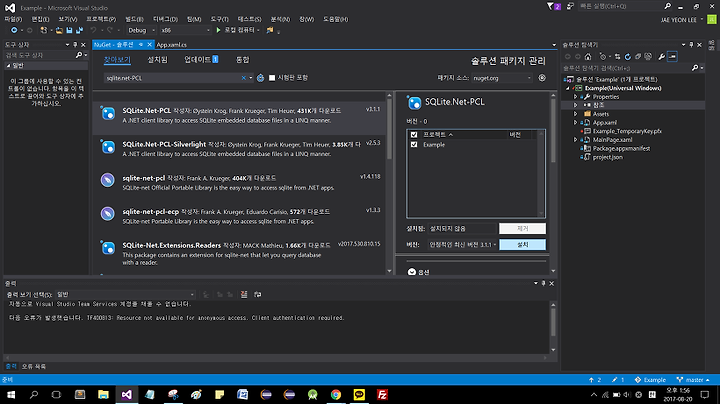Expand the Properties node in Solution Explorer
Viewport: 720px width, 404px height.
tap(575, 97)
